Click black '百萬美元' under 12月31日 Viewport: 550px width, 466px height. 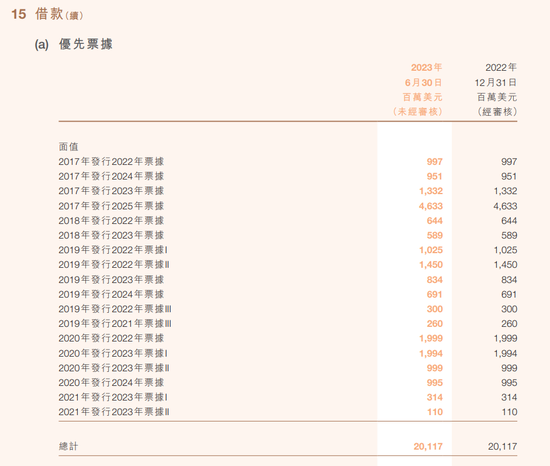497,97
